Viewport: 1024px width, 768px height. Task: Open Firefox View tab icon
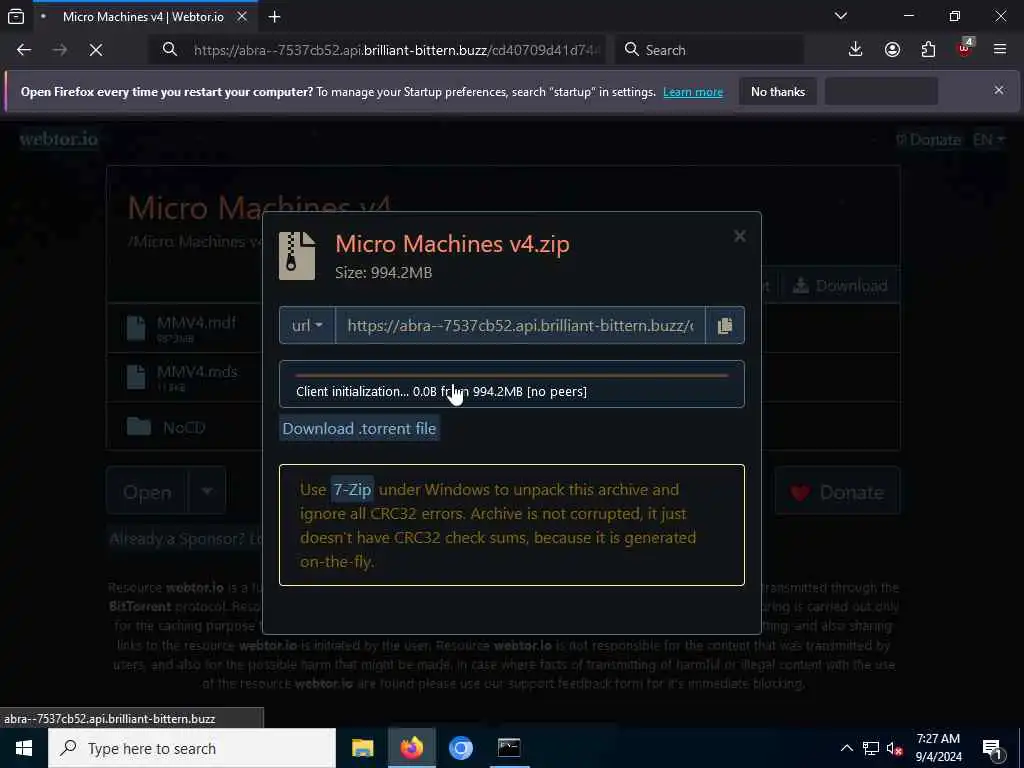[x=16, y=17]
